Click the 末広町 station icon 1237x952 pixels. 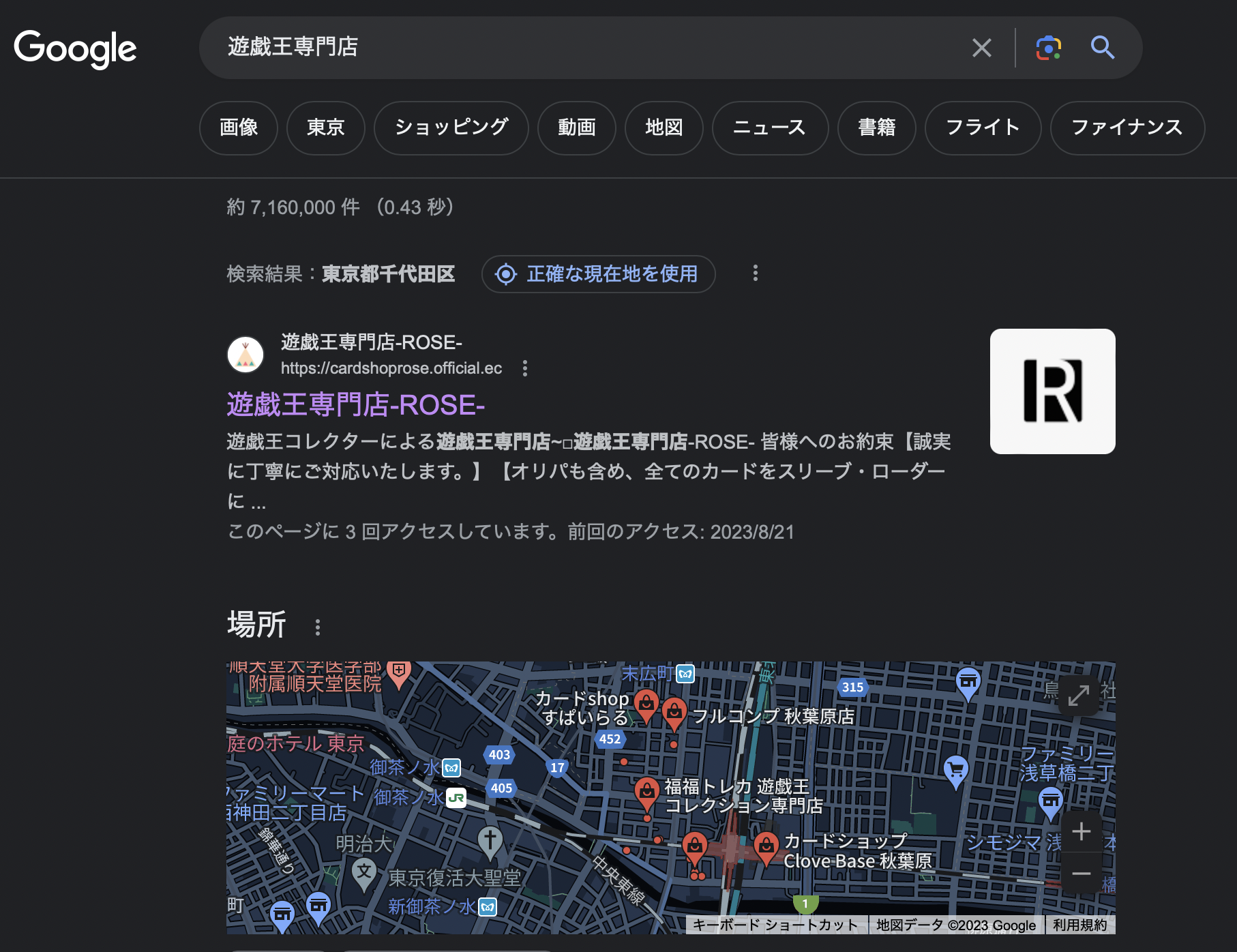pyautogui.click(x=685, y=674)
